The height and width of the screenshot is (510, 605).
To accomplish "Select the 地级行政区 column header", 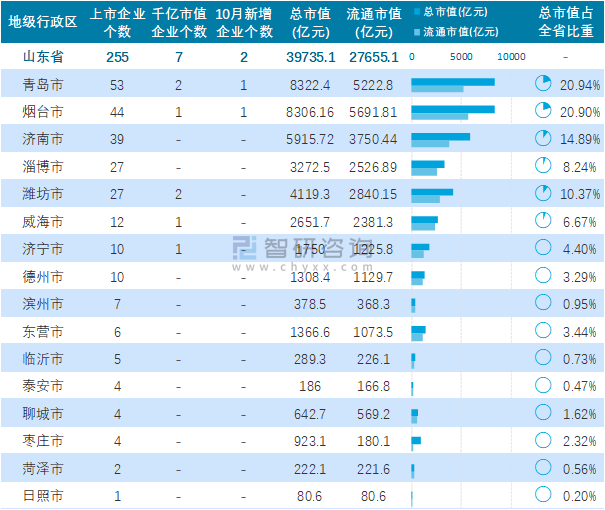I will click(42, 22).
